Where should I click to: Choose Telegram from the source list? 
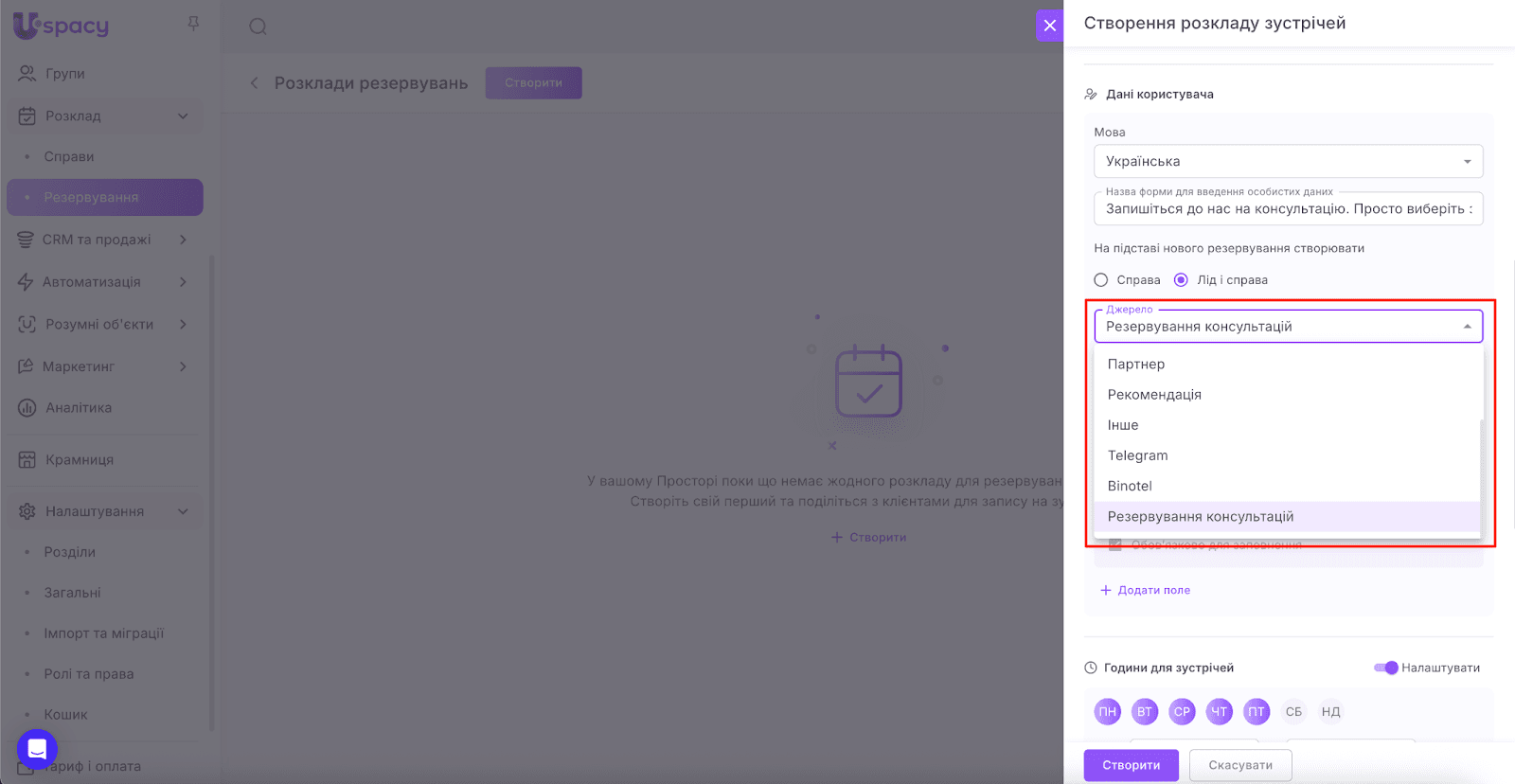pyautogui.click(x=1287, y=455)
